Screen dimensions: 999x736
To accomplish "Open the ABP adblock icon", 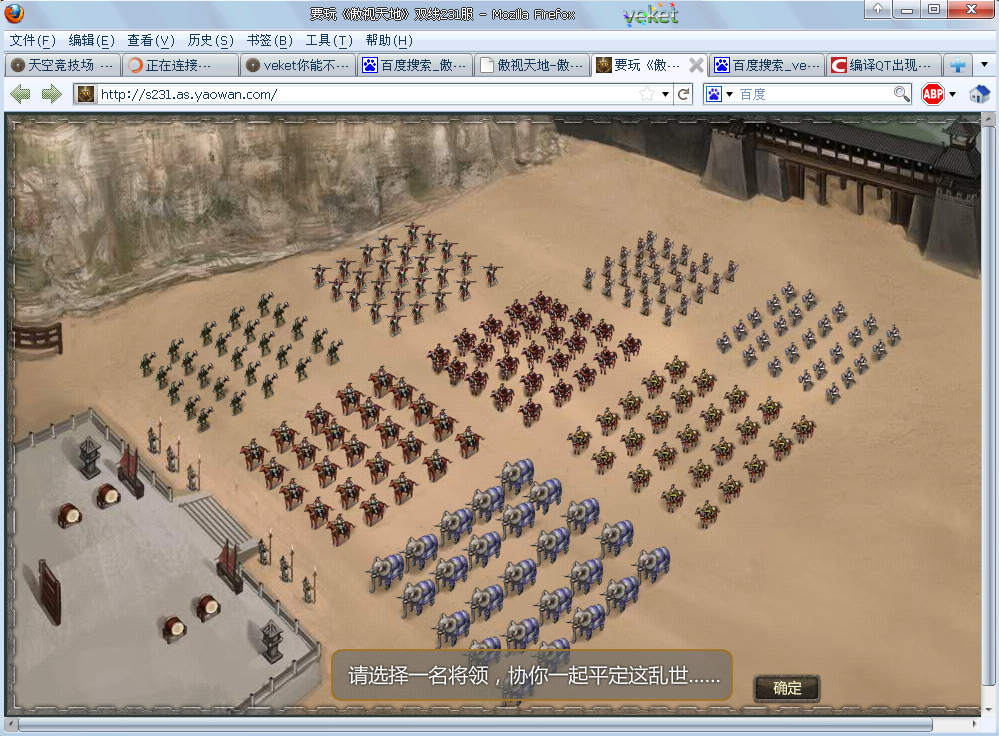I will (x=931, y=93).
